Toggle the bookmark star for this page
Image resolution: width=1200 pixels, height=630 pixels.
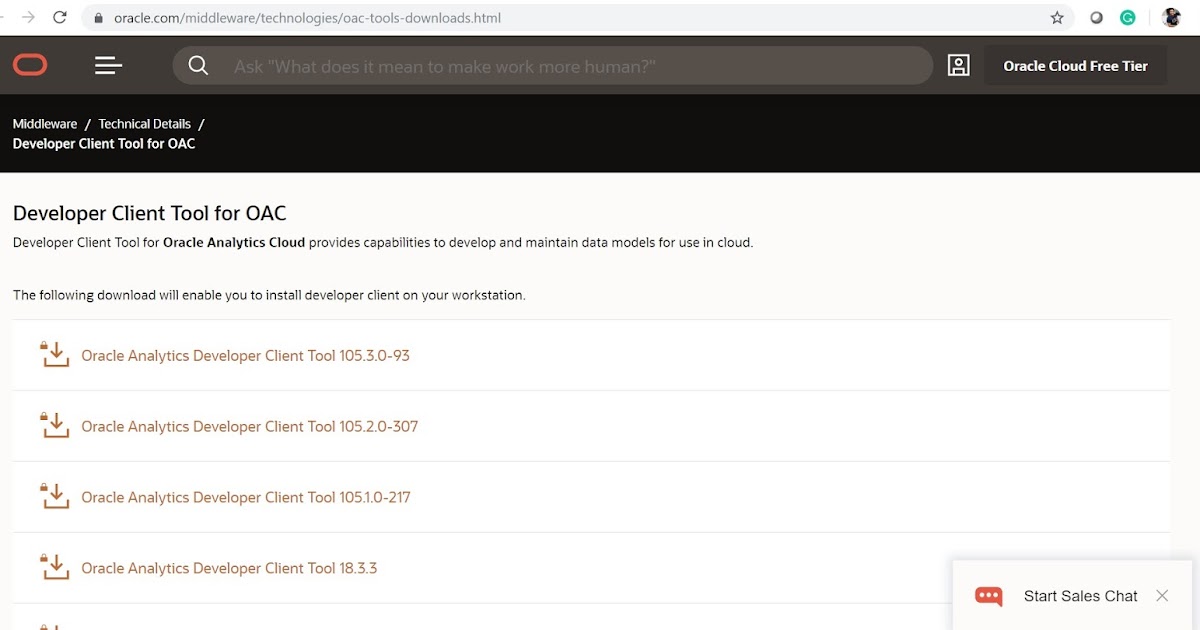pyautogui.click(x=1056, y=17)
